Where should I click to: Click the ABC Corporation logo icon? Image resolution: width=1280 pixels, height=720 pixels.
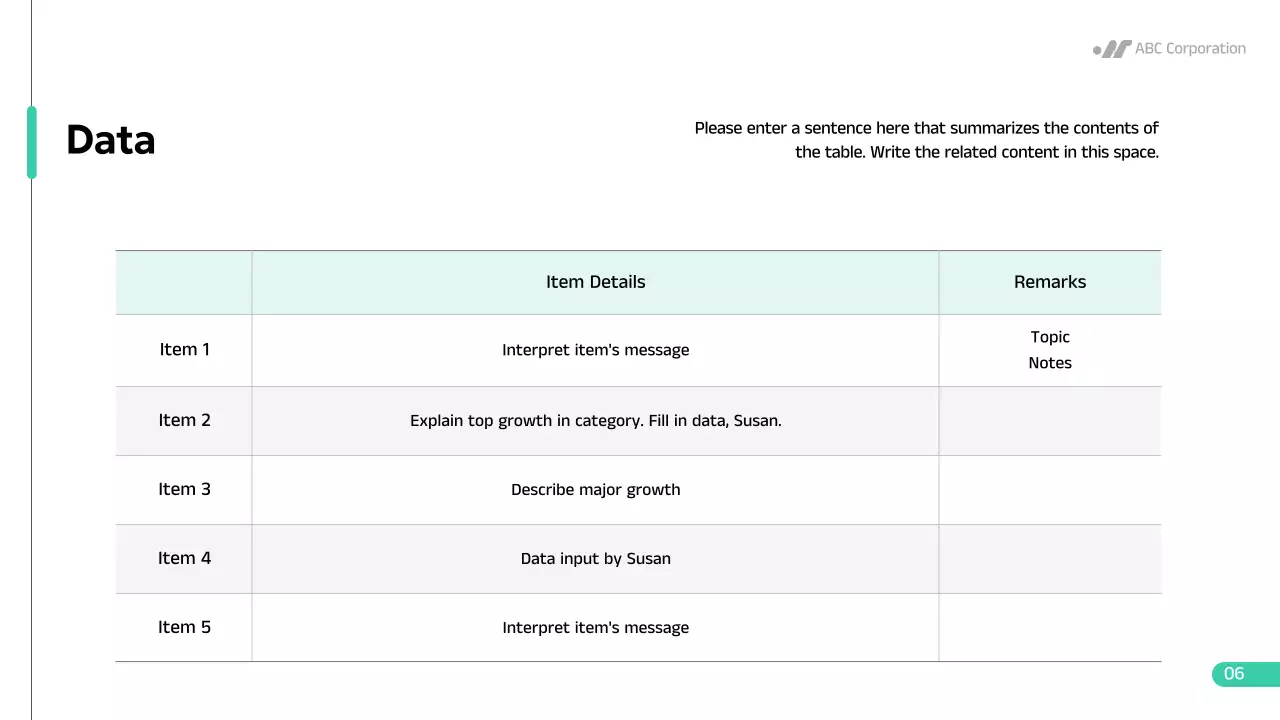point(1112,49)
